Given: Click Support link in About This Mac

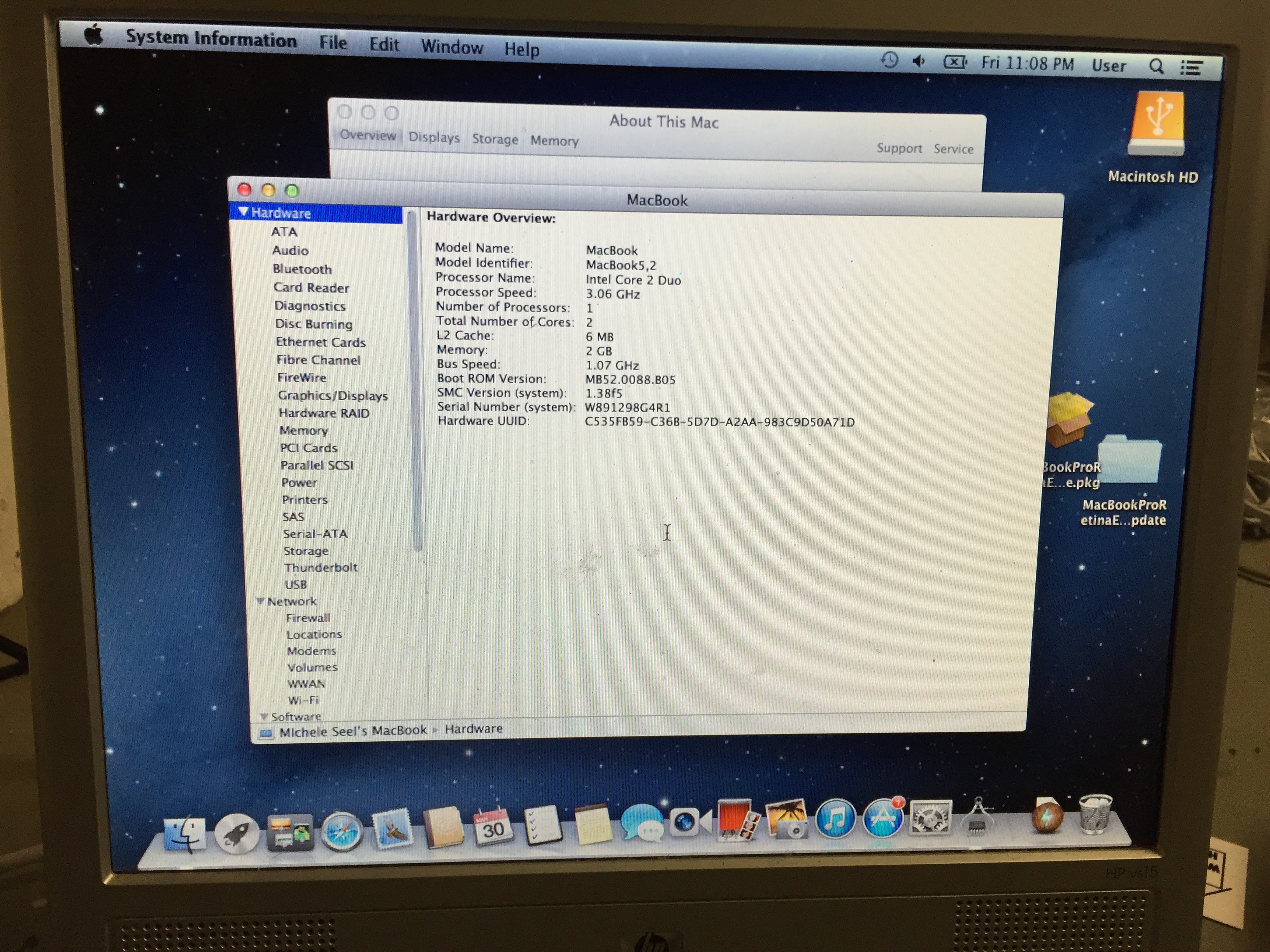Looking at the screenshot, I should click(x=899, y=148).
